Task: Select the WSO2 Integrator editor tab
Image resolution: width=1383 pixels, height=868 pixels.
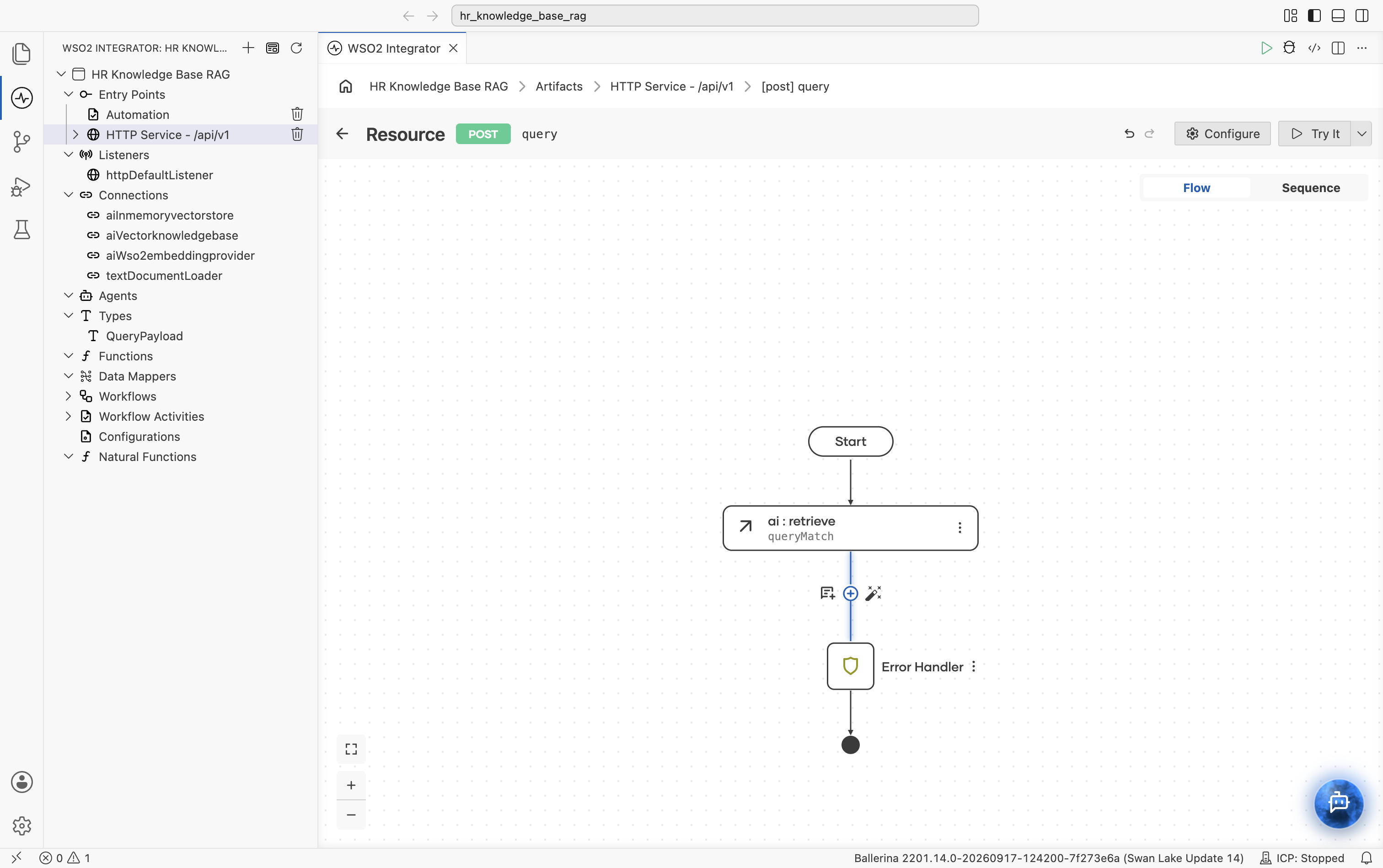Action: (x=393, y=48)
